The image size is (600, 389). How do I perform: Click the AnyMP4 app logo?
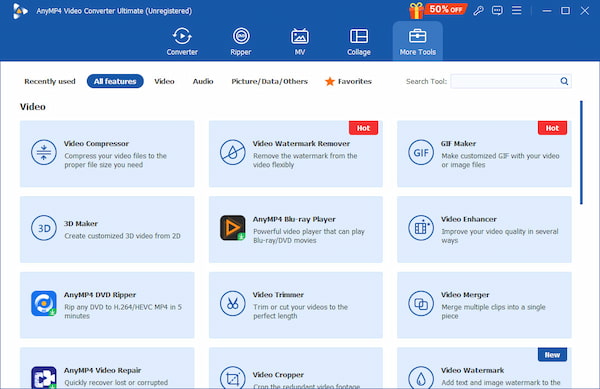tap(20, 11)
